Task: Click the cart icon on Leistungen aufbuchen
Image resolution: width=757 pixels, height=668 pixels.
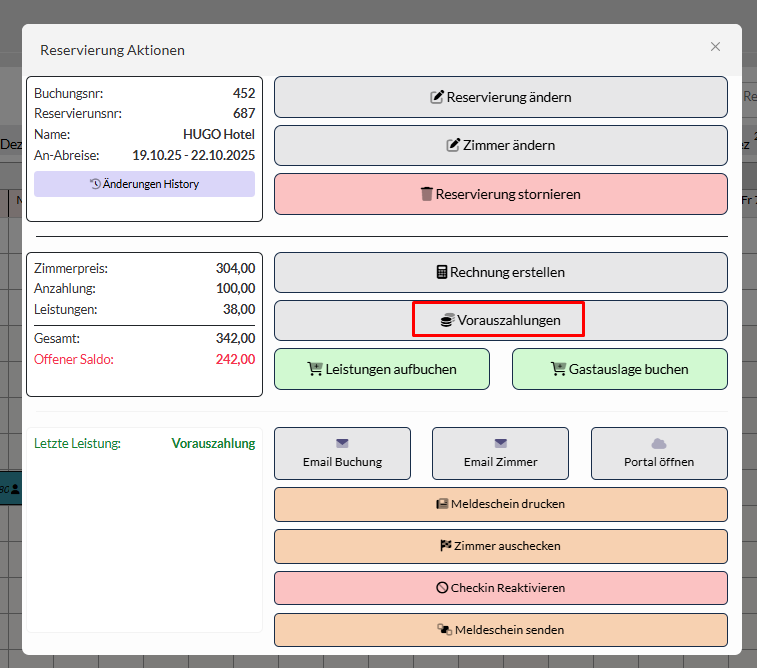Action: [315, 369]
